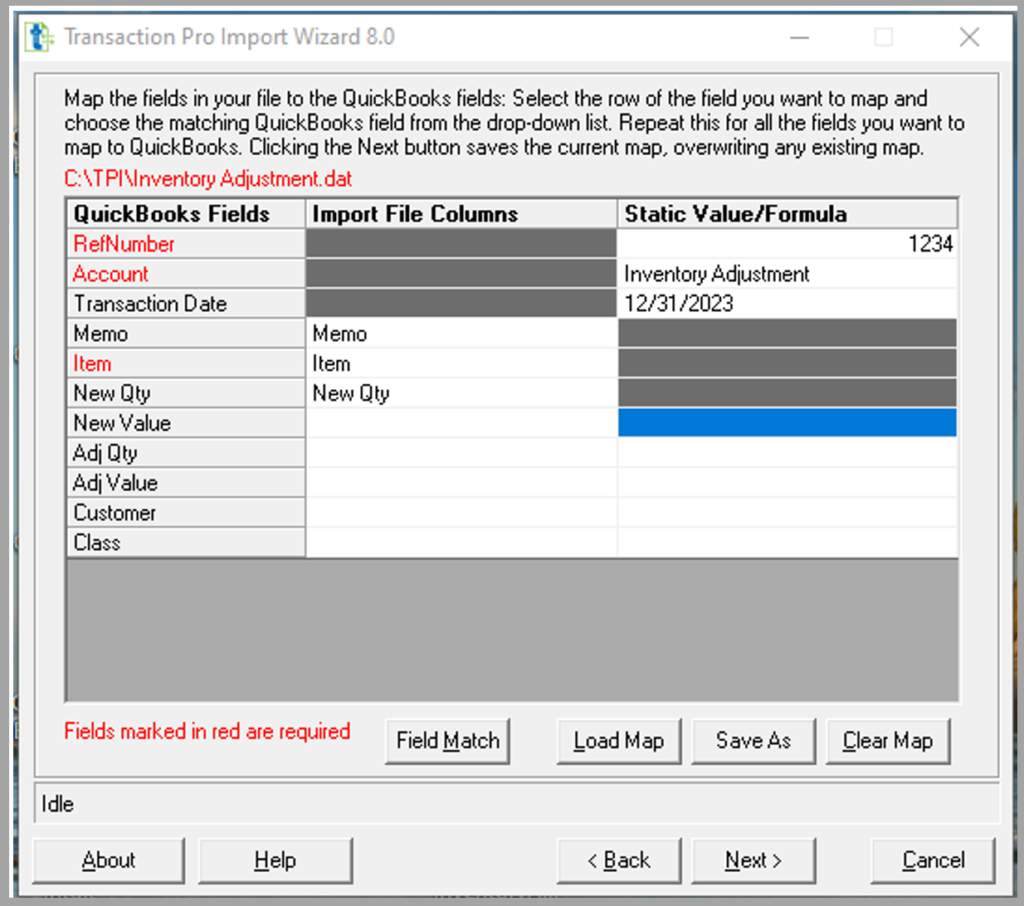This screenshot has width=1024, height=906.
Task: Select the Memo QuickBooks field label
Action: point(186,334)
